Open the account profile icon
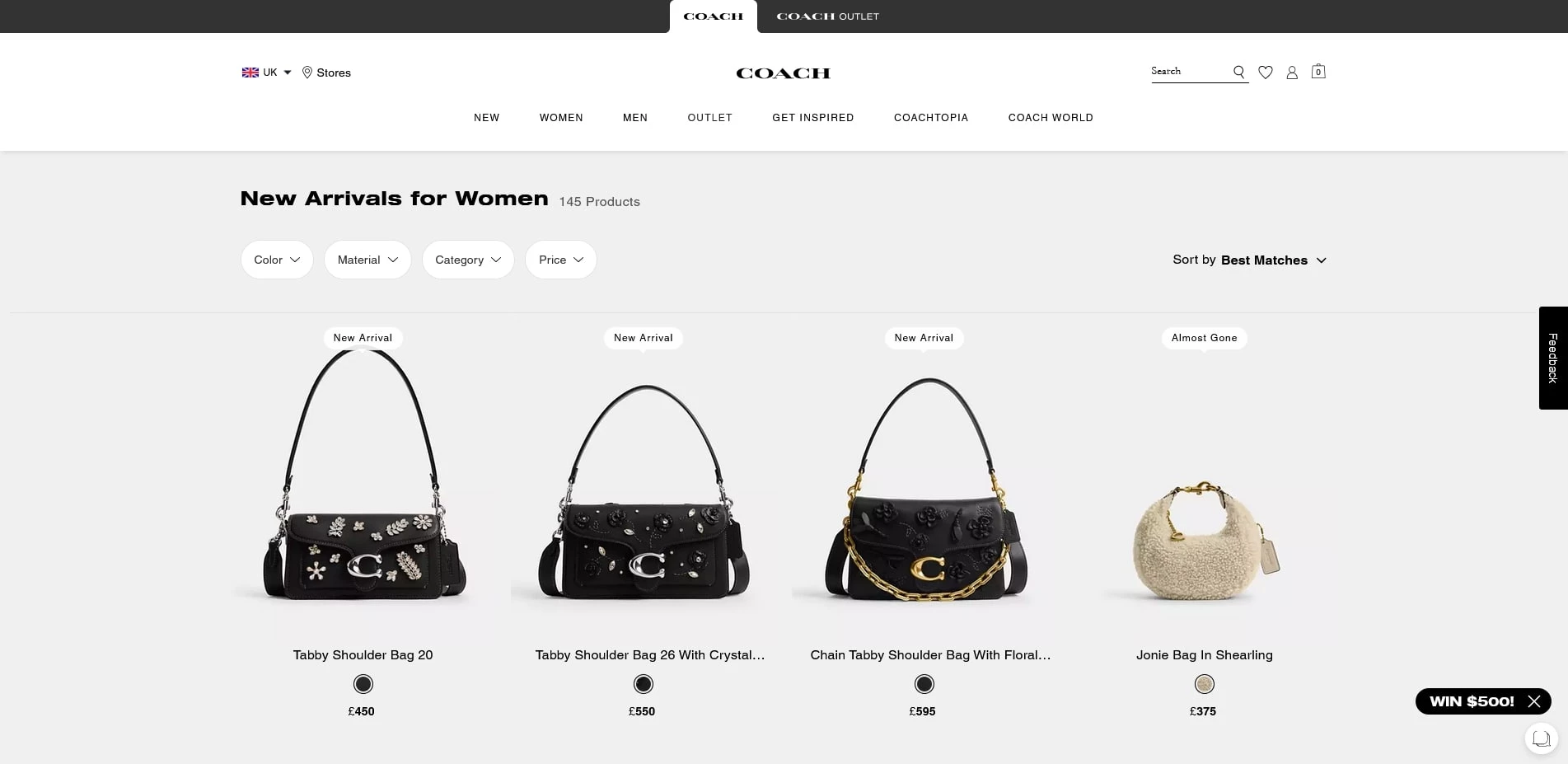Screen dimensions: 1568x764 (x=1292, y=73)
